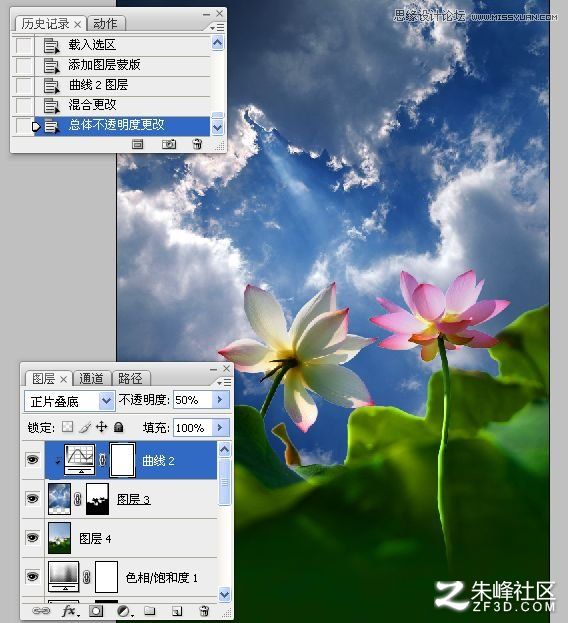Switch to the 动作 tab

106,23
